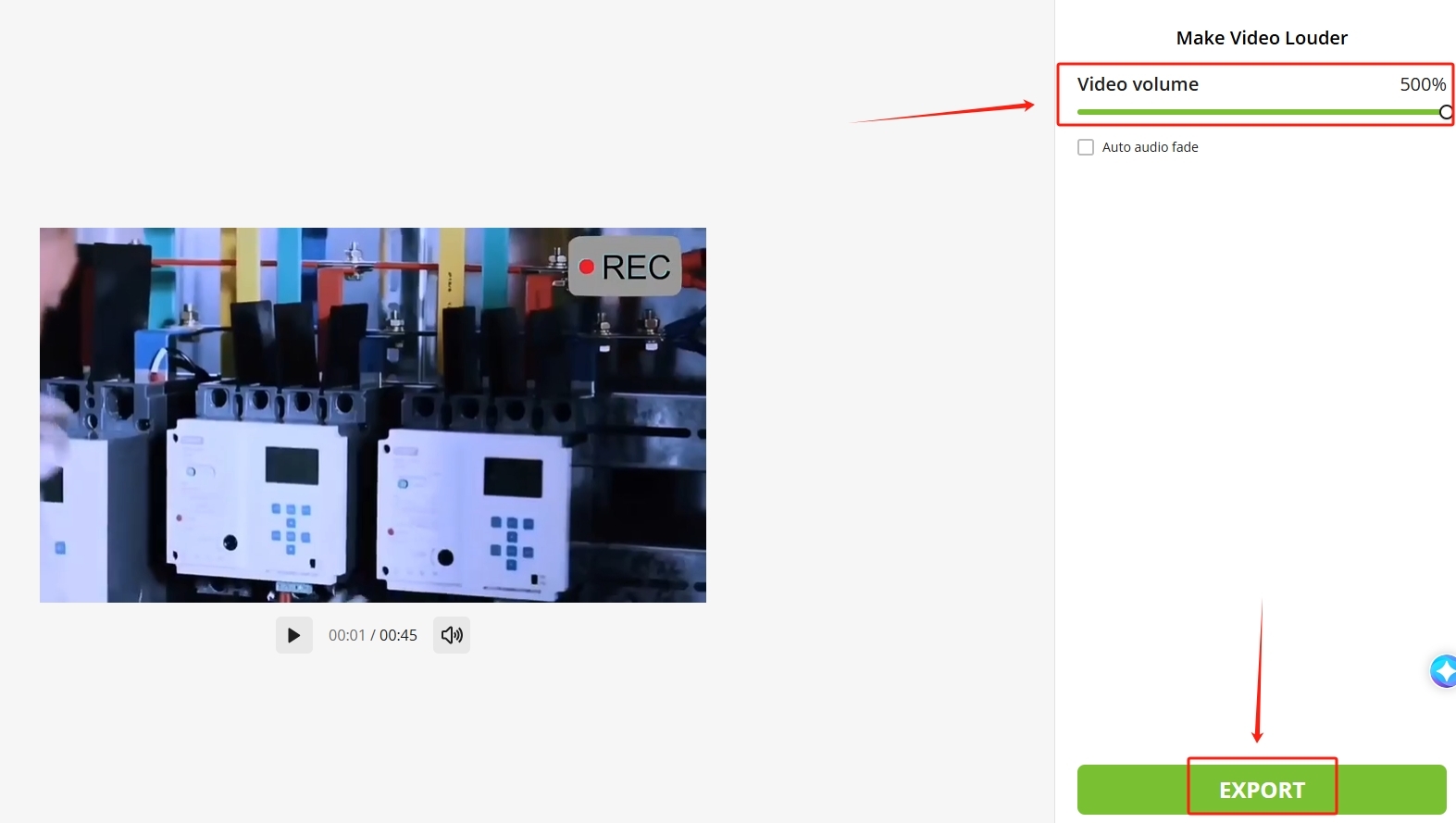Mute the video with the speaker icon

(x=452, y=635)
